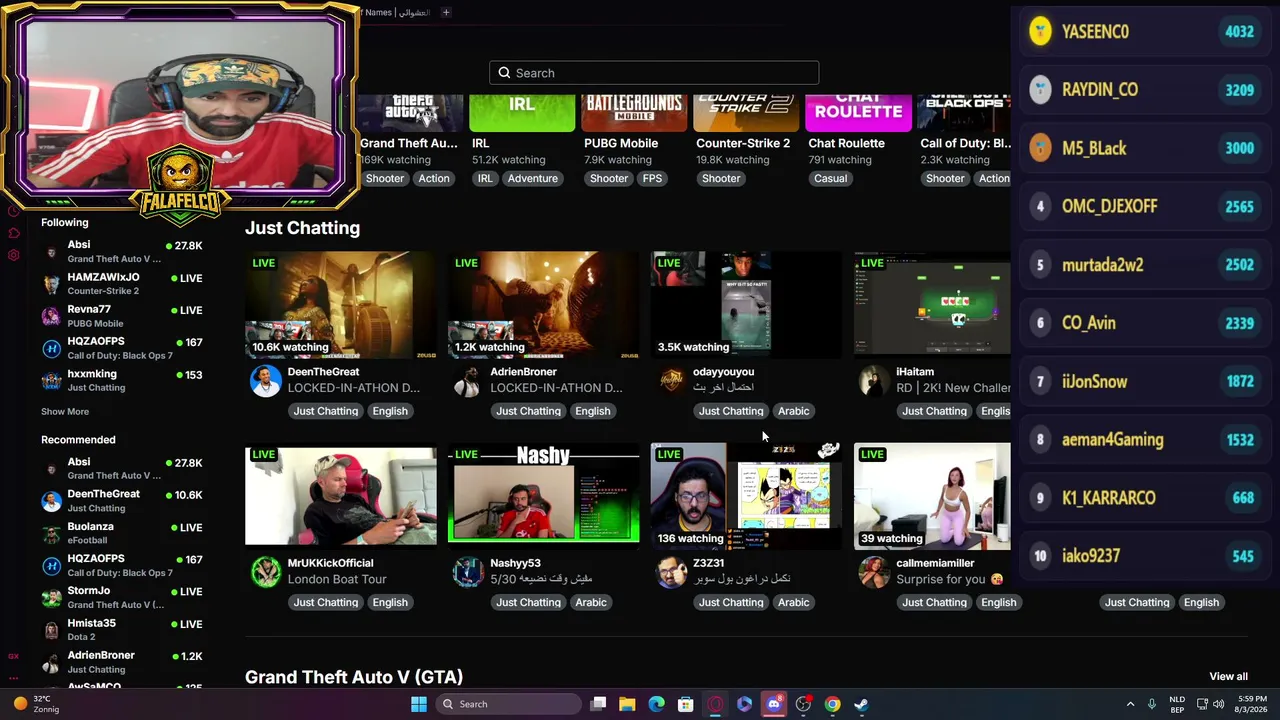Image resolution: width=1280 pixels, height=720 pixels.
Task: Open the Windows taskbar Search box
Action: click(x=510, y=704)
